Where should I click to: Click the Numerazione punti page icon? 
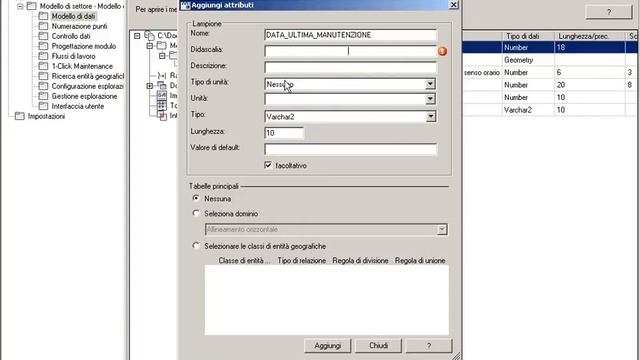[x=43, y=26]
